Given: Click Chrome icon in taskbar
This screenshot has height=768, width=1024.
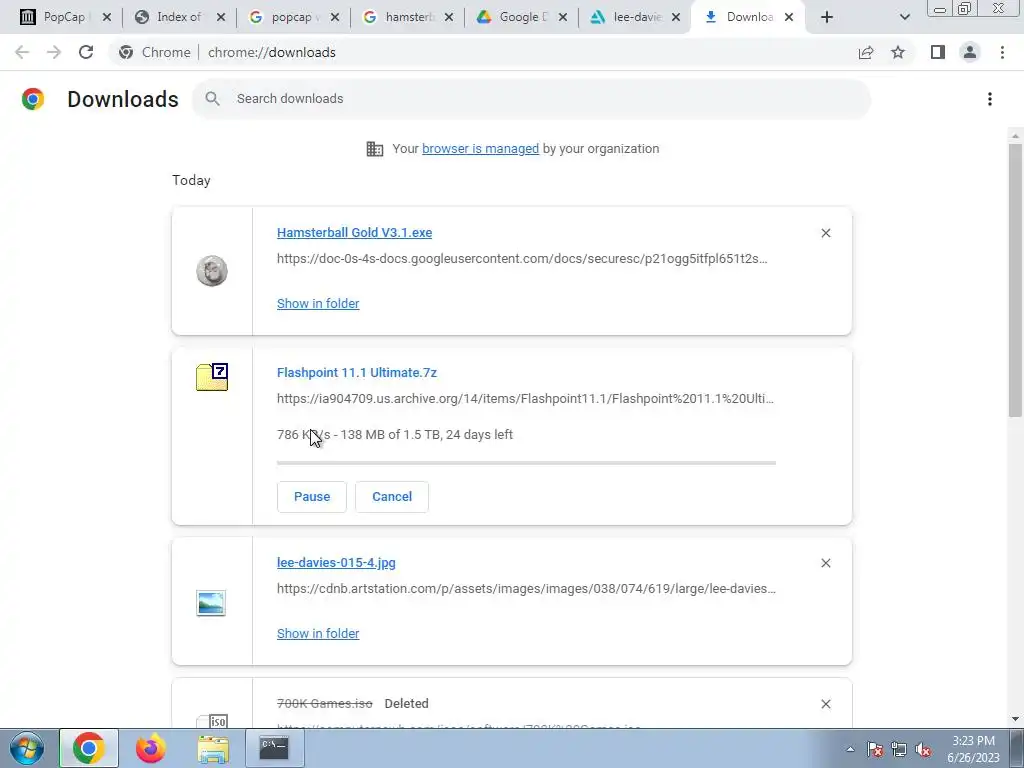Looking at the screenshot, I should [89, 748].
